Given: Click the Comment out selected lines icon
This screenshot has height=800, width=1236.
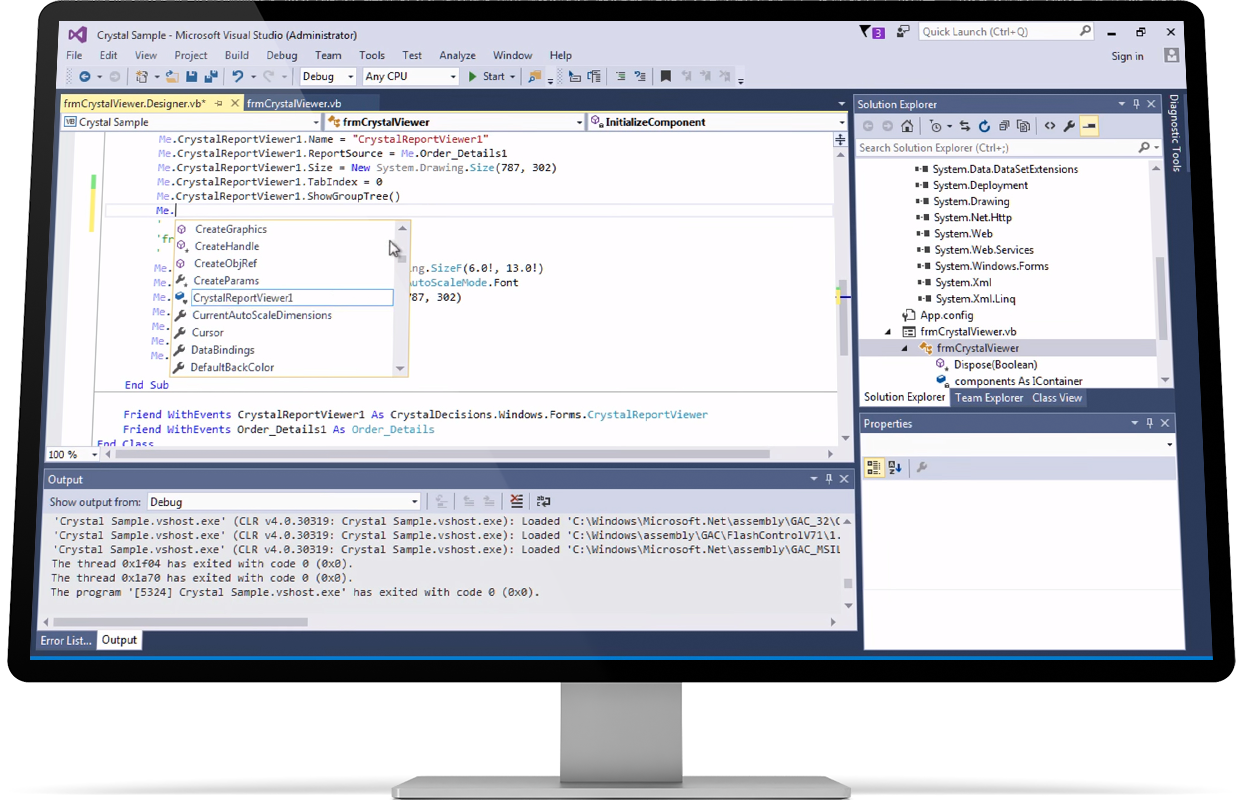Looking at the screenshot, I should 620,77.
